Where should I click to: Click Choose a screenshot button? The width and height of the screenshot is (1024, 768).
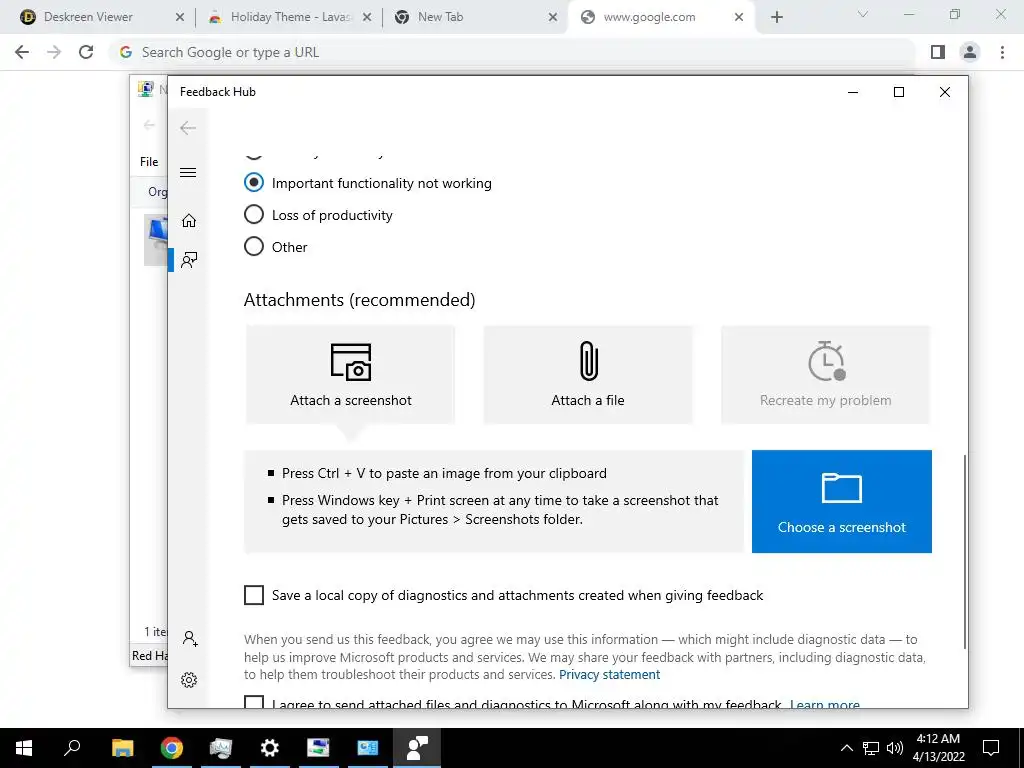click(842, 501)
